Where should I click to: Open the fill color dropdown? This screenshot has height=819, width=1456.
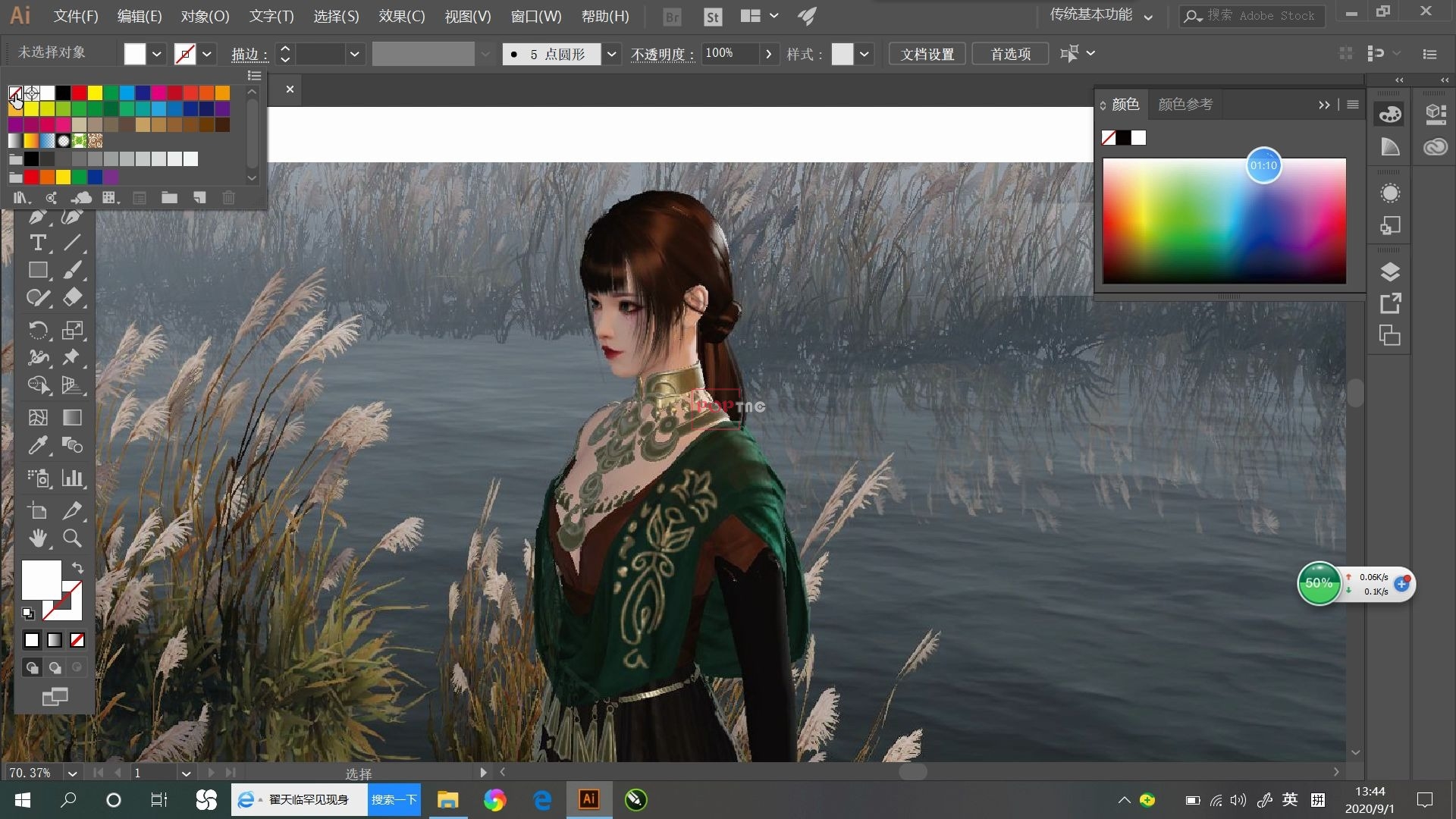click(x=156, y=54)
